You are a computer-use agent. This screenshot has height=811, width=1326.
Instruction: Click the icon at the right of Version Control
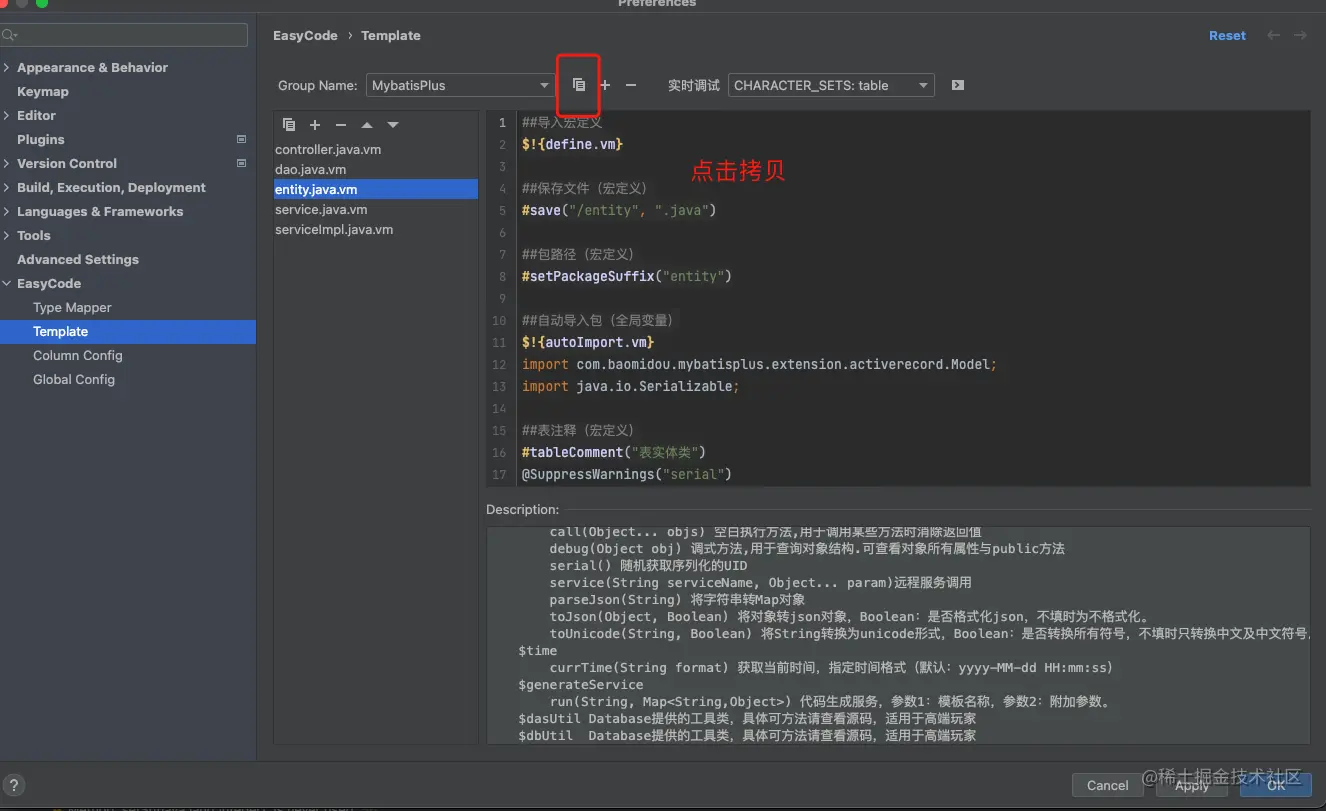coord(241,163)
